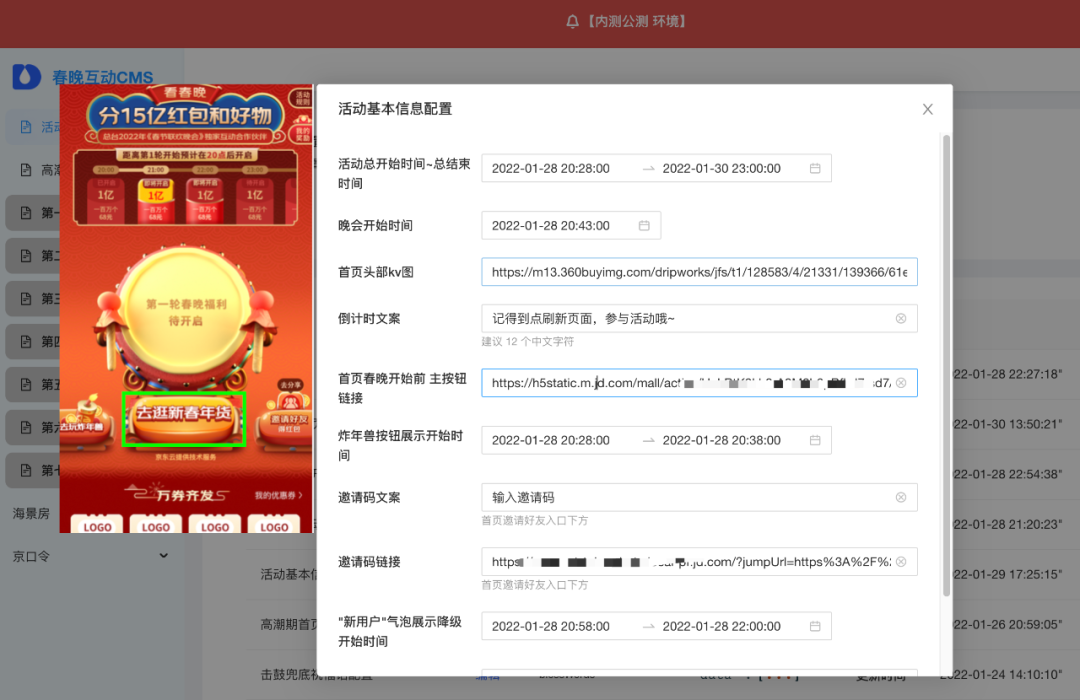The width and height of the screenshot is (1080, 700).
Task: Open calendar icon for 晚会开始时间
Action: [x=644, y=225]
